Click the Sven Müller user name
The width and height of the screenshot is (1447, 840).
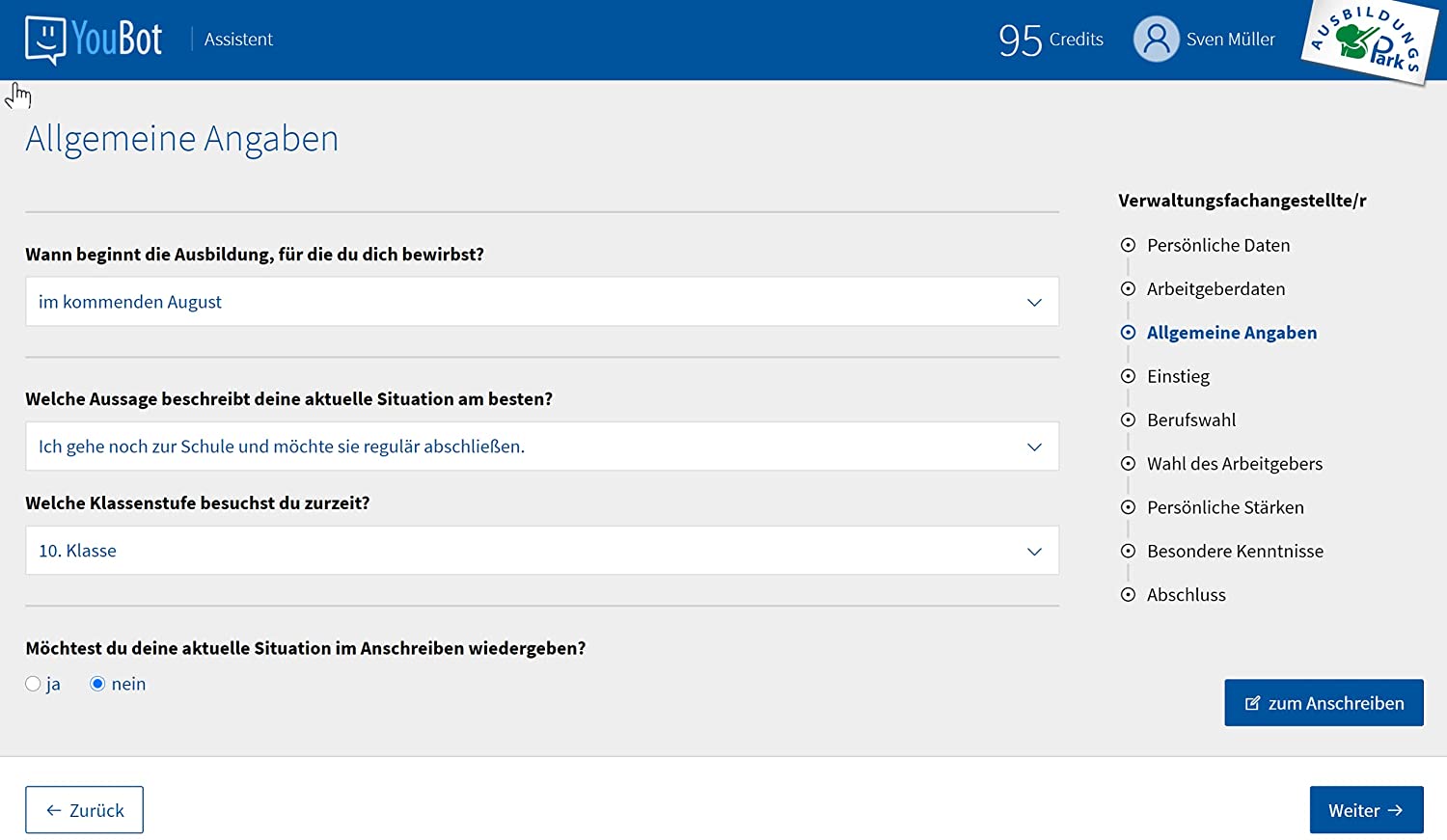(1230, 40)
